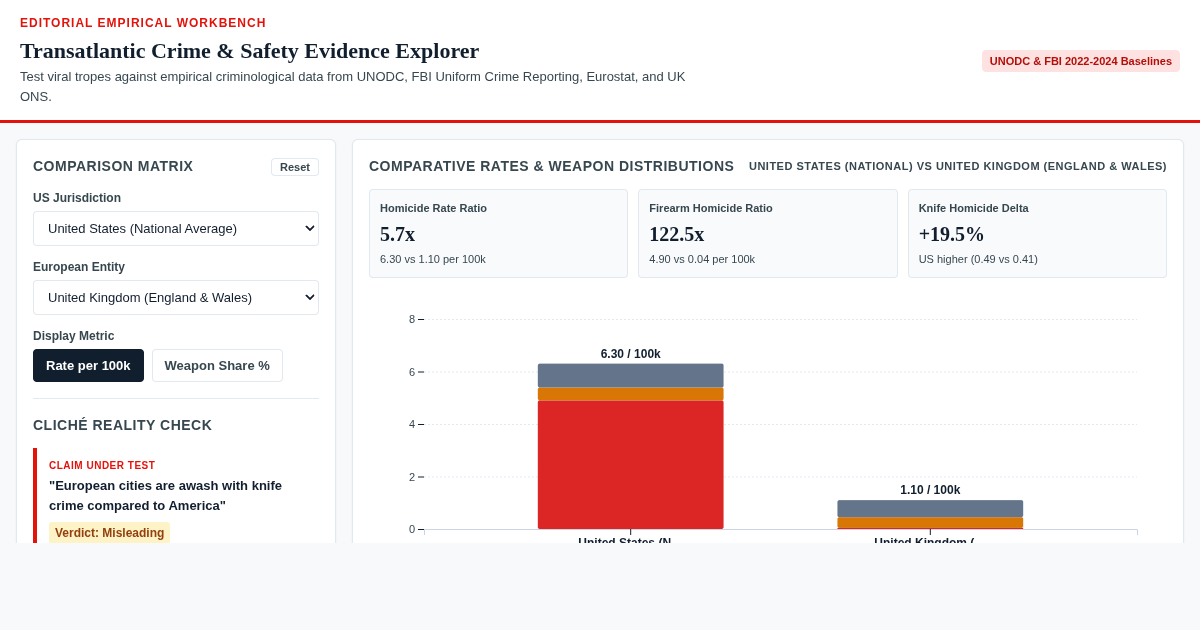Click the red firearm segment of US bar
This screenshot has width=1200, height=630.
630,465
